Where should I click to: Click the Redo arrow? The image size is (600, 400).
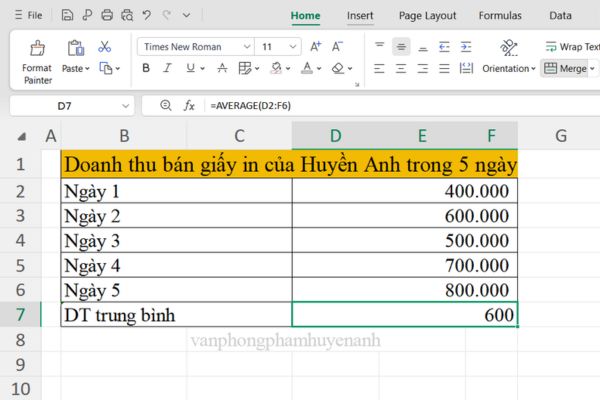point(166,15)
